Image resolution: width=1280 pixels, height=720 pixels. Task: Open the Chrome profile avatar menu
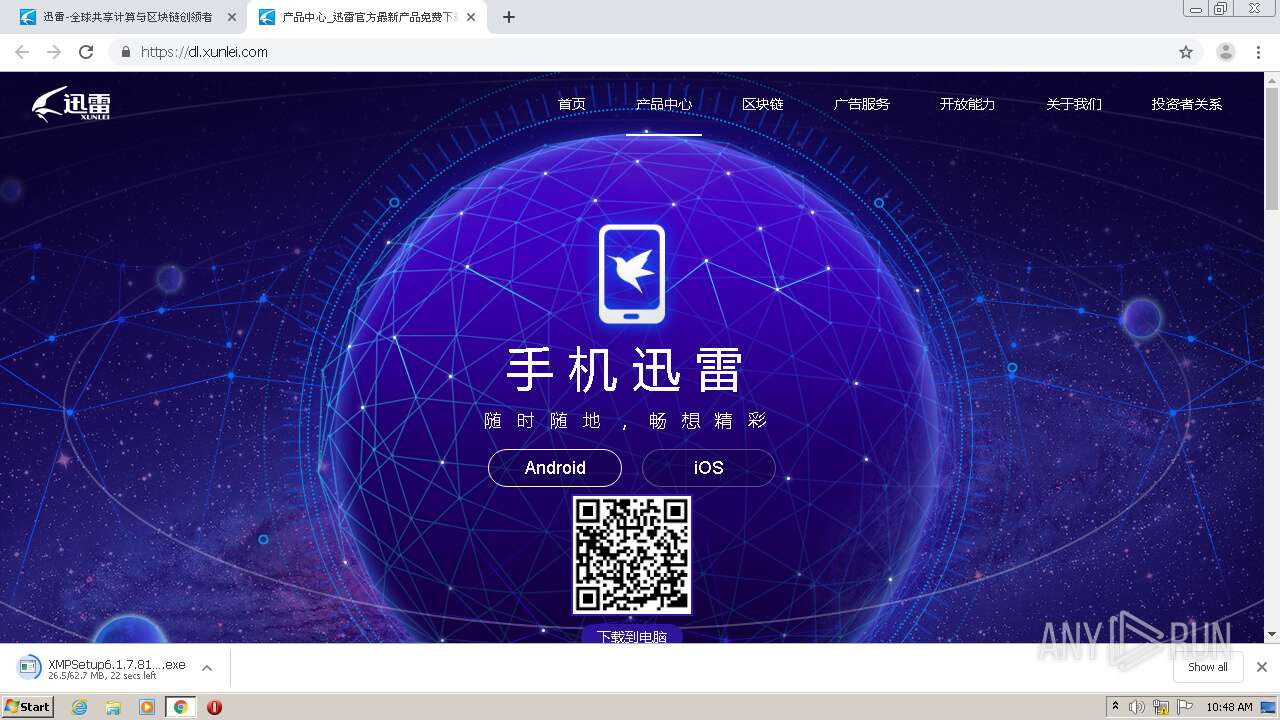[1226, 52]
